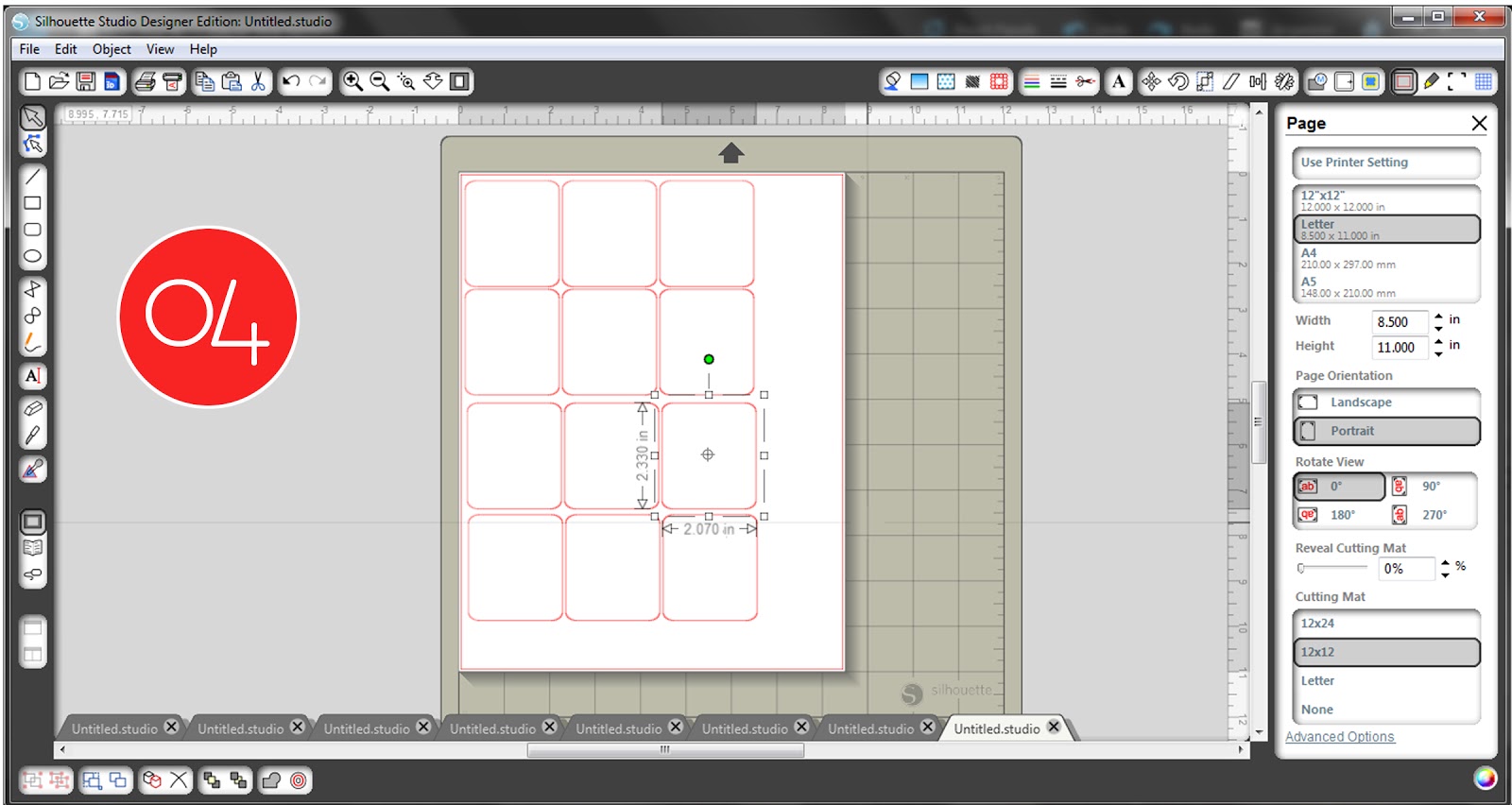This screenshot has width=1512, height=805.
Task: Open the View menu
Action: (x=160, y=49)
